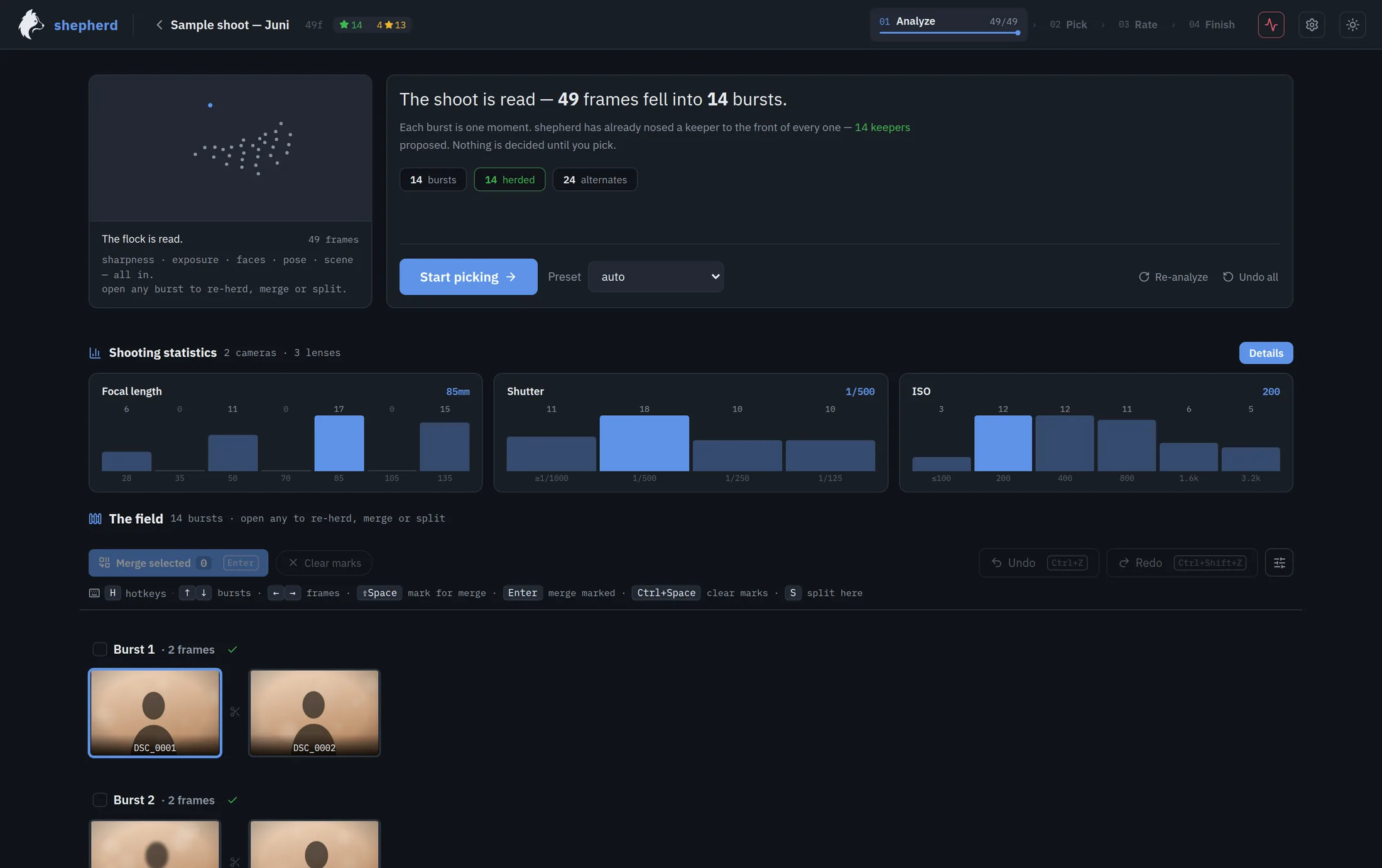The width and height of the screenshot is (1382, 868).
Task: Switch to the 03 Rate step
Action: point(1138,24)
